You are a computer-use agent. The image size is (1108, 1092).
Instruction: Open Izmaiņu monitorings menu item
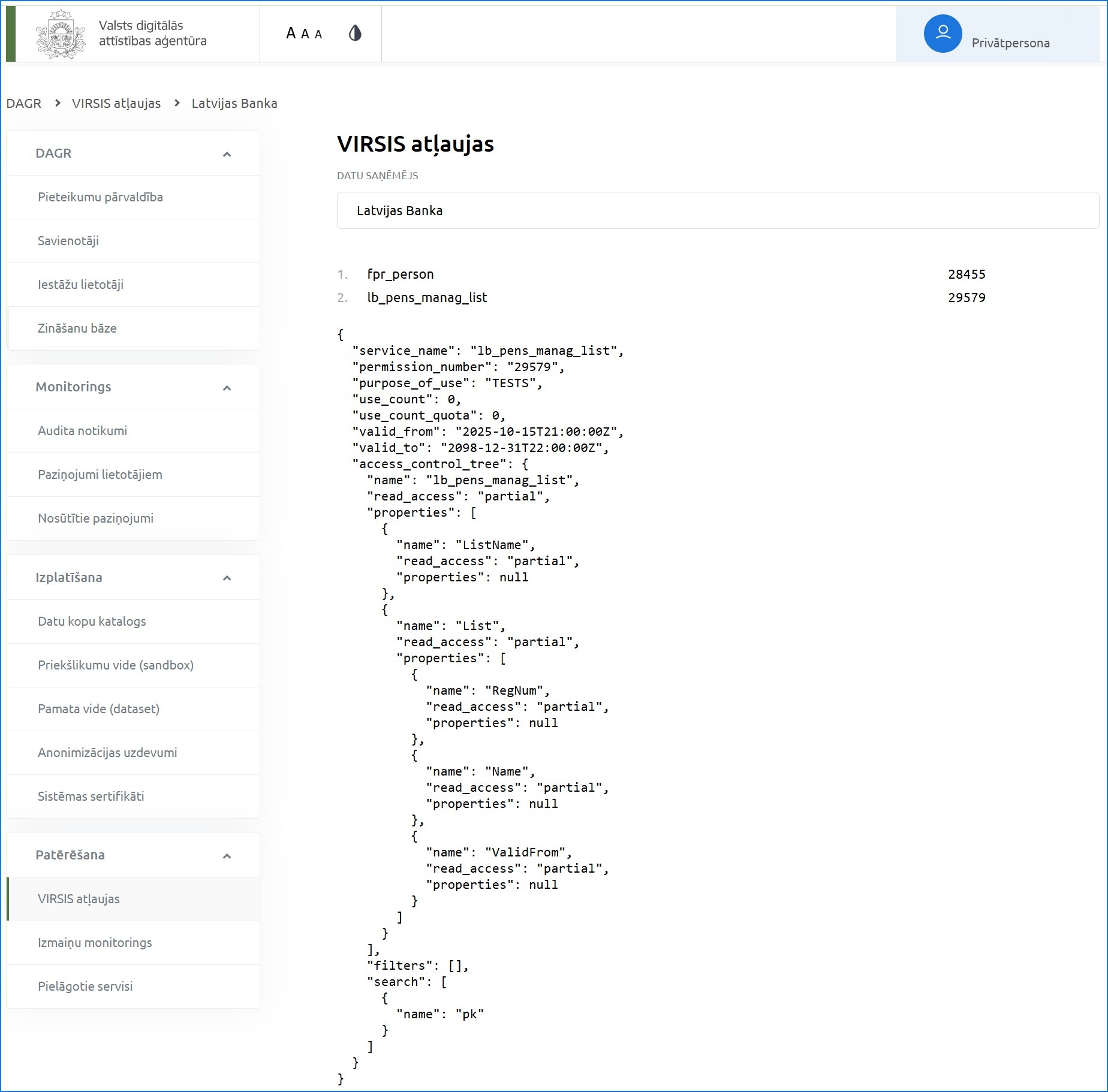coord(133,943)
